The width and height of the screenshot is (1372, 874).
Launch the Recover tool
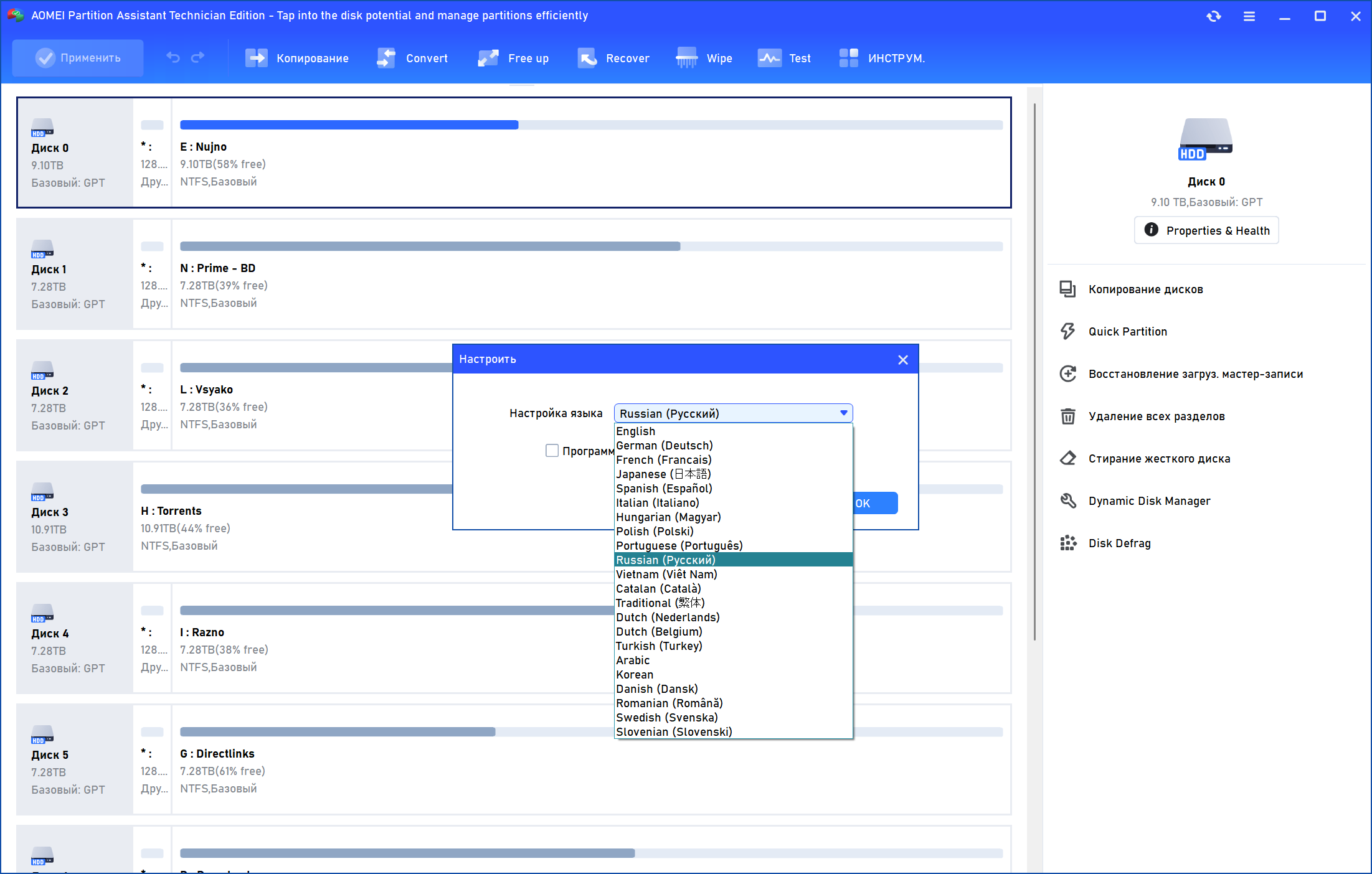point(613,58)
